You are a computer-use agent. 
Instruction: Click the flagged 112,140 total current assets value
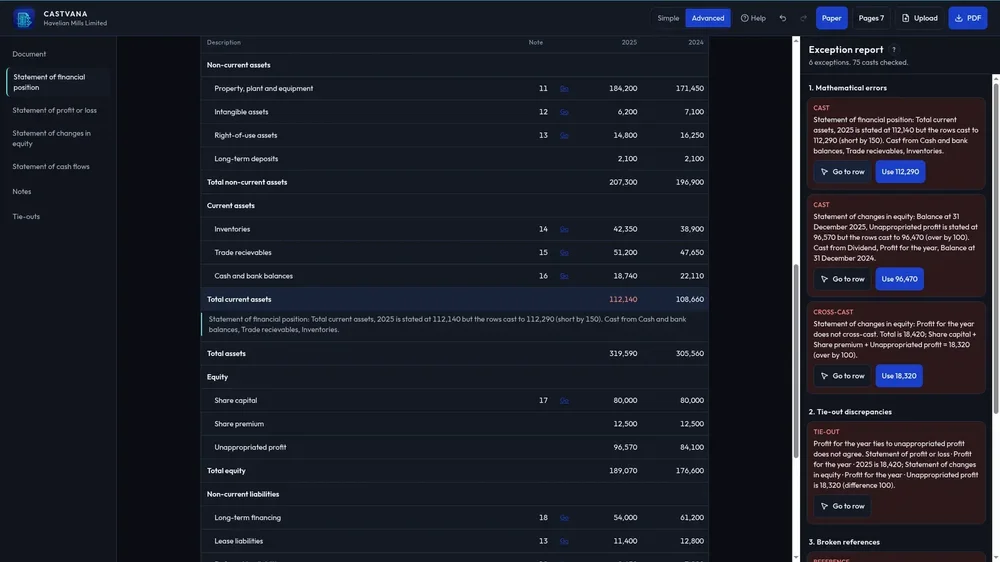[x=622, y=299]
